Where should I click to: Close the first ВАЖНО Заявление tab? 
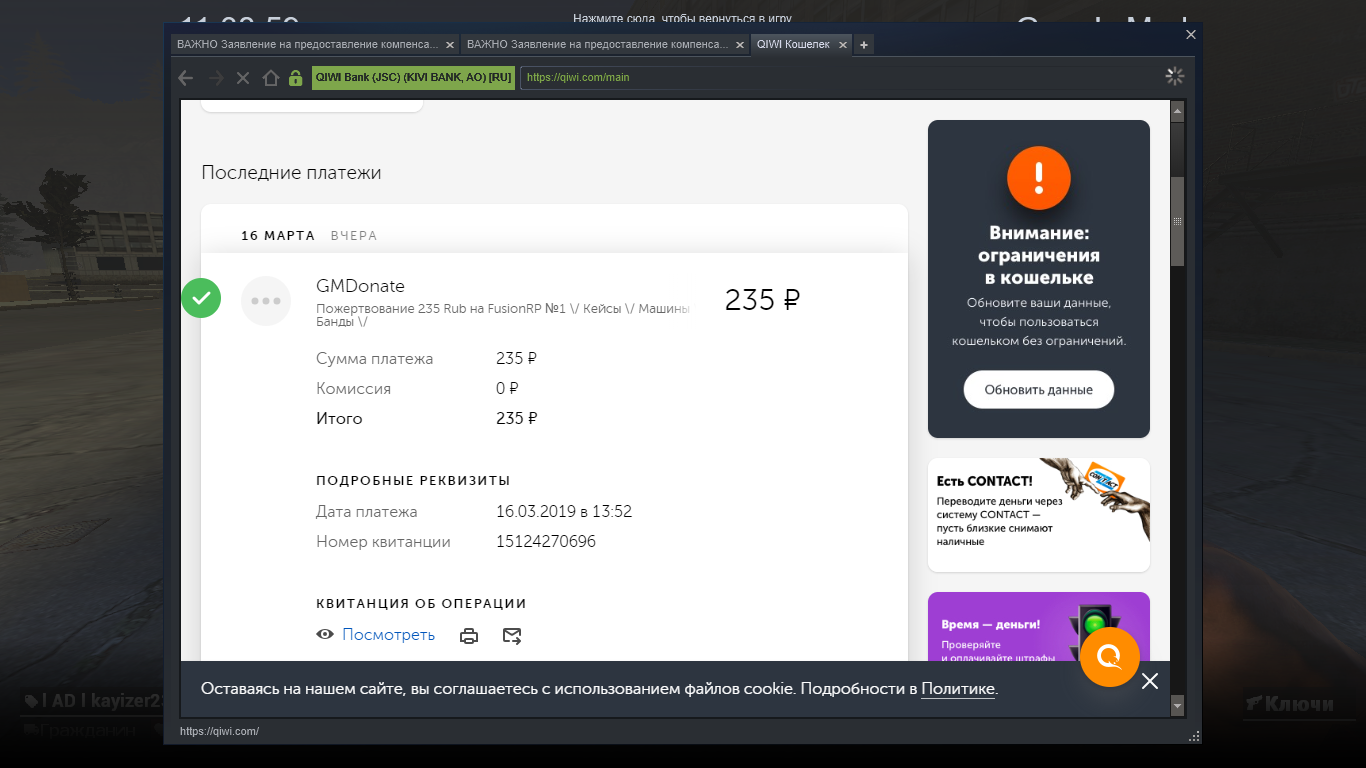(450, 45)
